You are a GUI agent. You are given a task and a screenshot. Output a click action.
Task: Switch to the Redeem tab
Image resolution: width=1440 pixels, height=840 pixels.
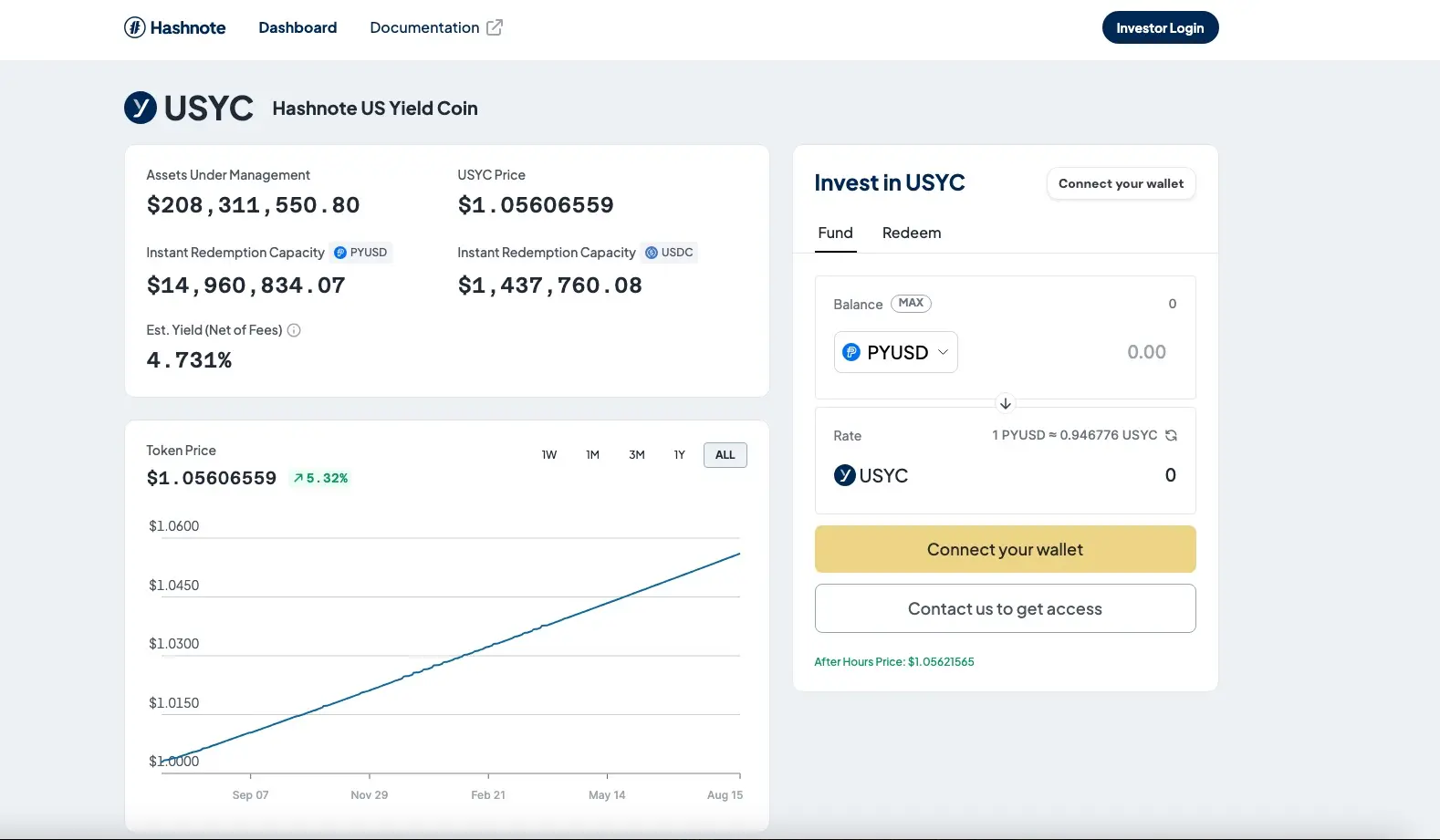pos(912,233)
